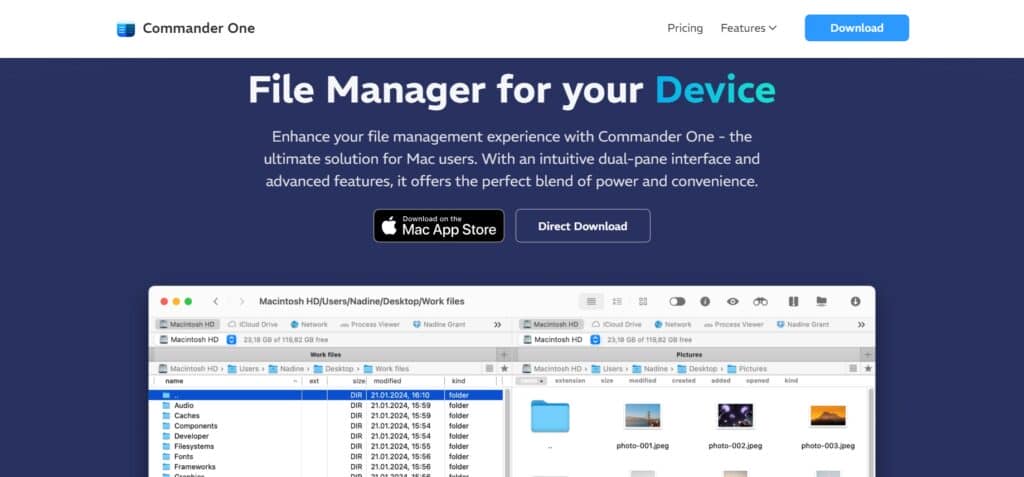Viewport: 1024px width, 477px height.
Task: Select the Process Viewer tab in left pane
Action: point(369,324)
